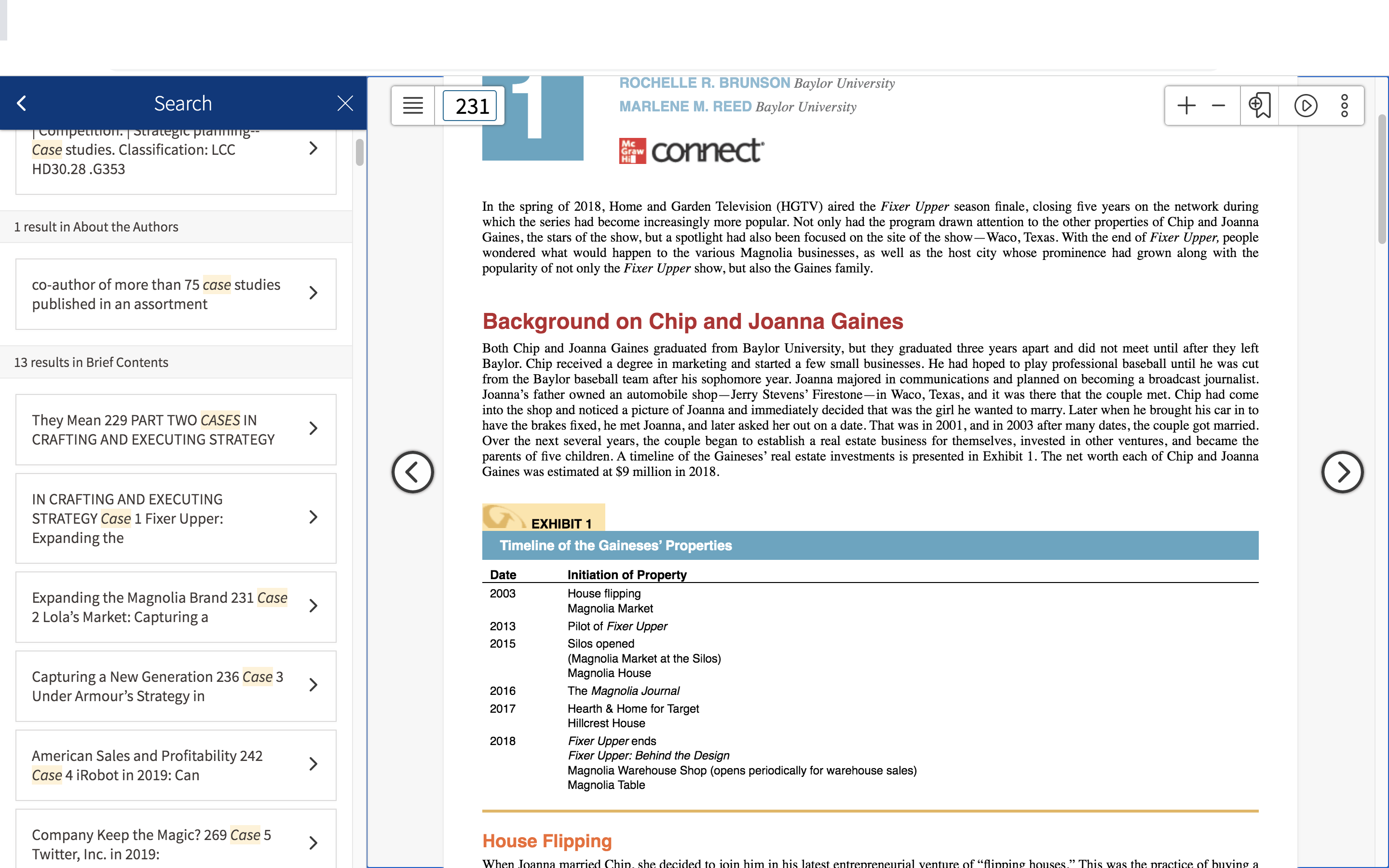Click the document page scrollbar
Image resolution: width=1389 pixels, height=868 pixels.
coord(1382,179)
